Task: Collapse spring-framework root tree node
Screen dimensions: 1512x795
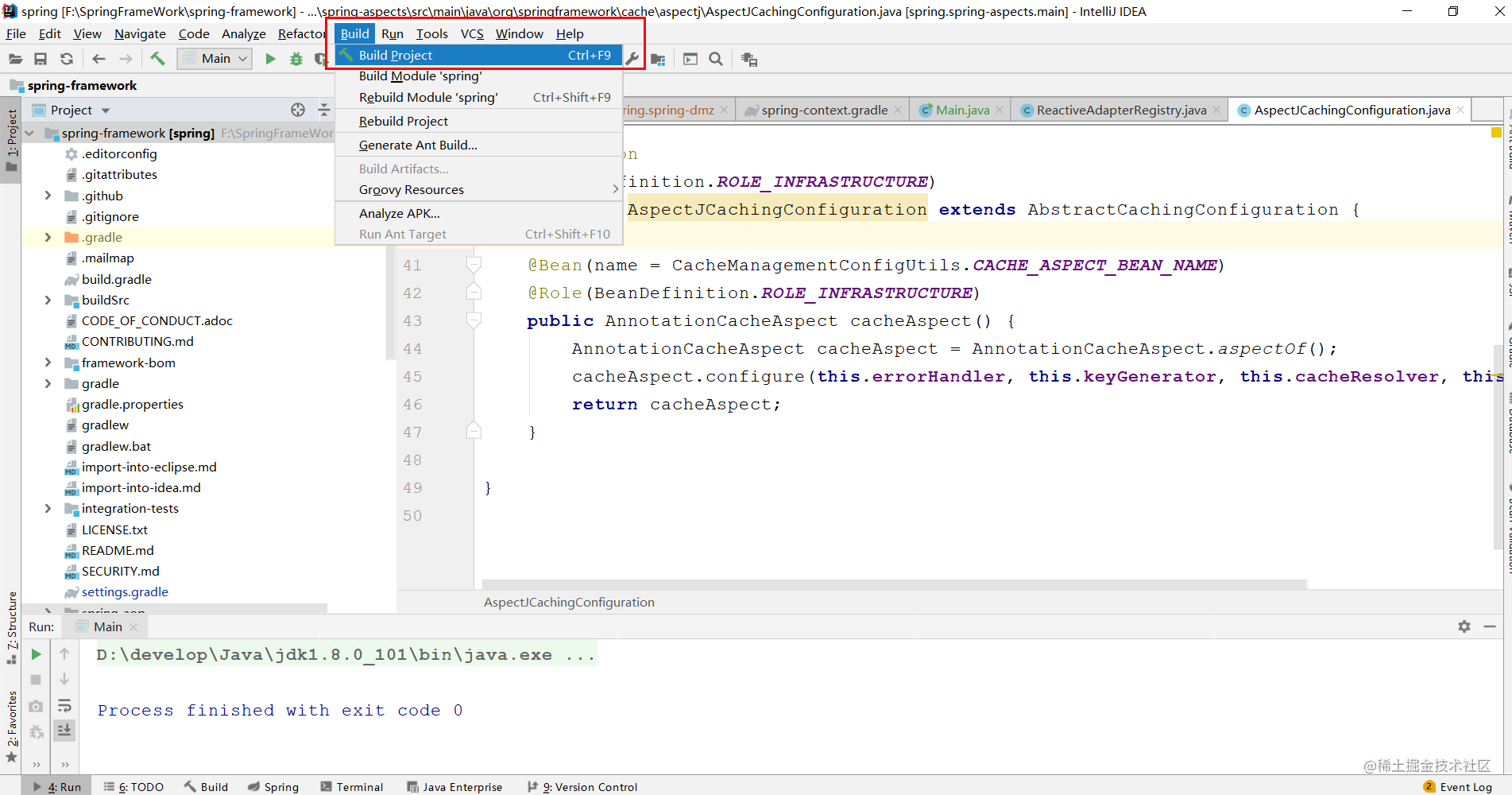Action: [29, 134]
